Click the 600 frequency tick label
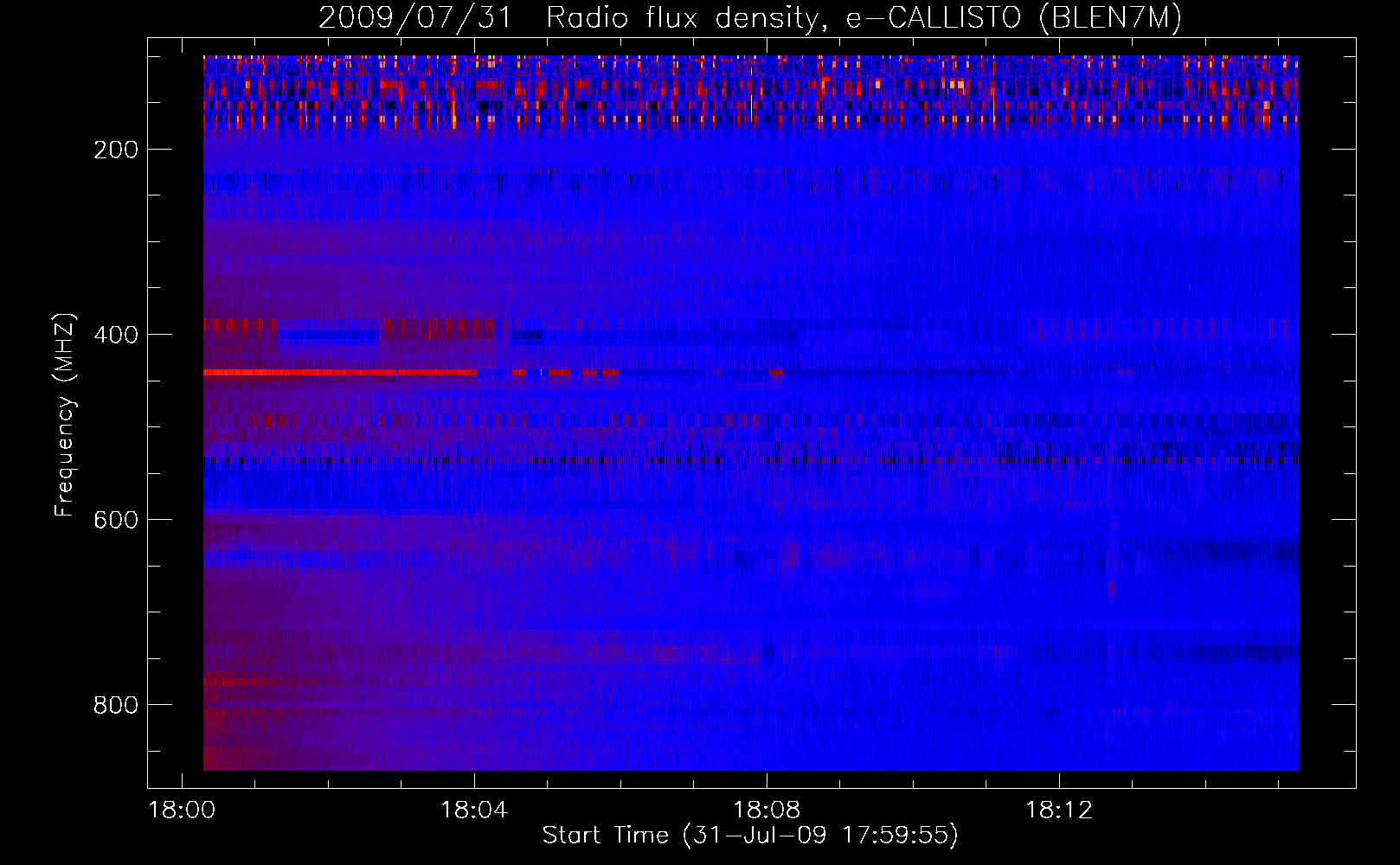 [x=116, y=520]
